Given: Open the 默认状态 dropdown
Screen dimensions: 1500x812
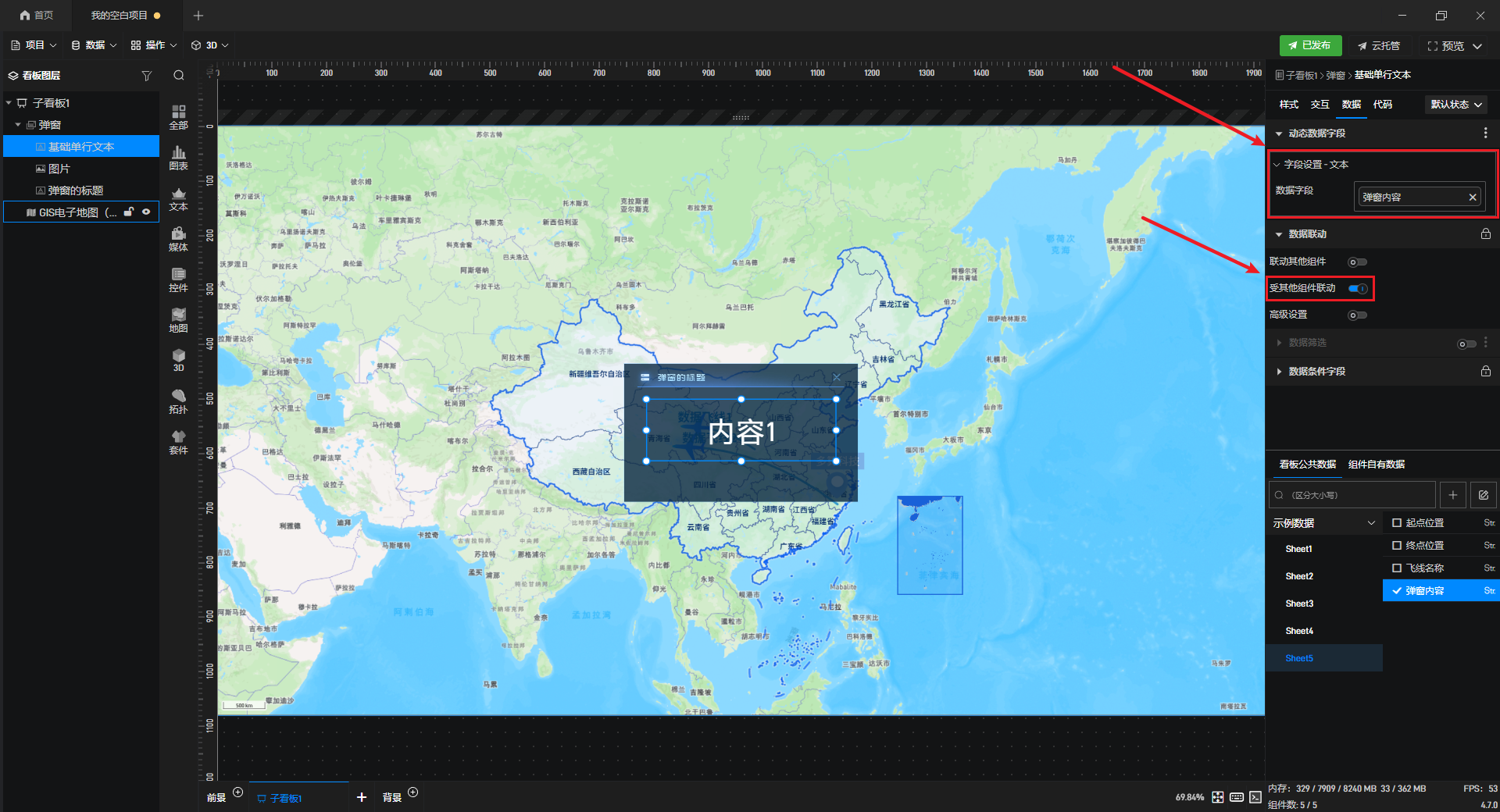Looking at the screenshot, I should (1456, 105).
